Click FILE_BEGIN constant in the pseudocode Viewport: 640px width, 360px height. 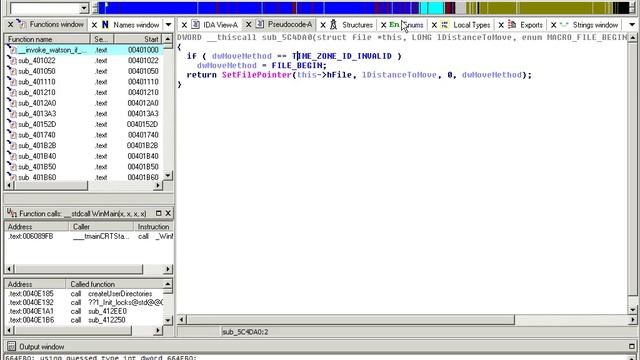[x=297, y=65]
